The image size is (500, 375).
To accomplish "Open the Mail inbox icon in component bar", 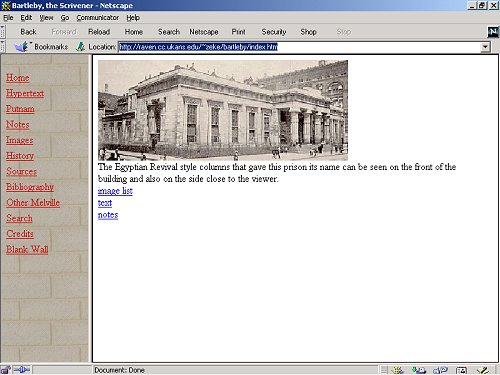I will click(419, 370).
